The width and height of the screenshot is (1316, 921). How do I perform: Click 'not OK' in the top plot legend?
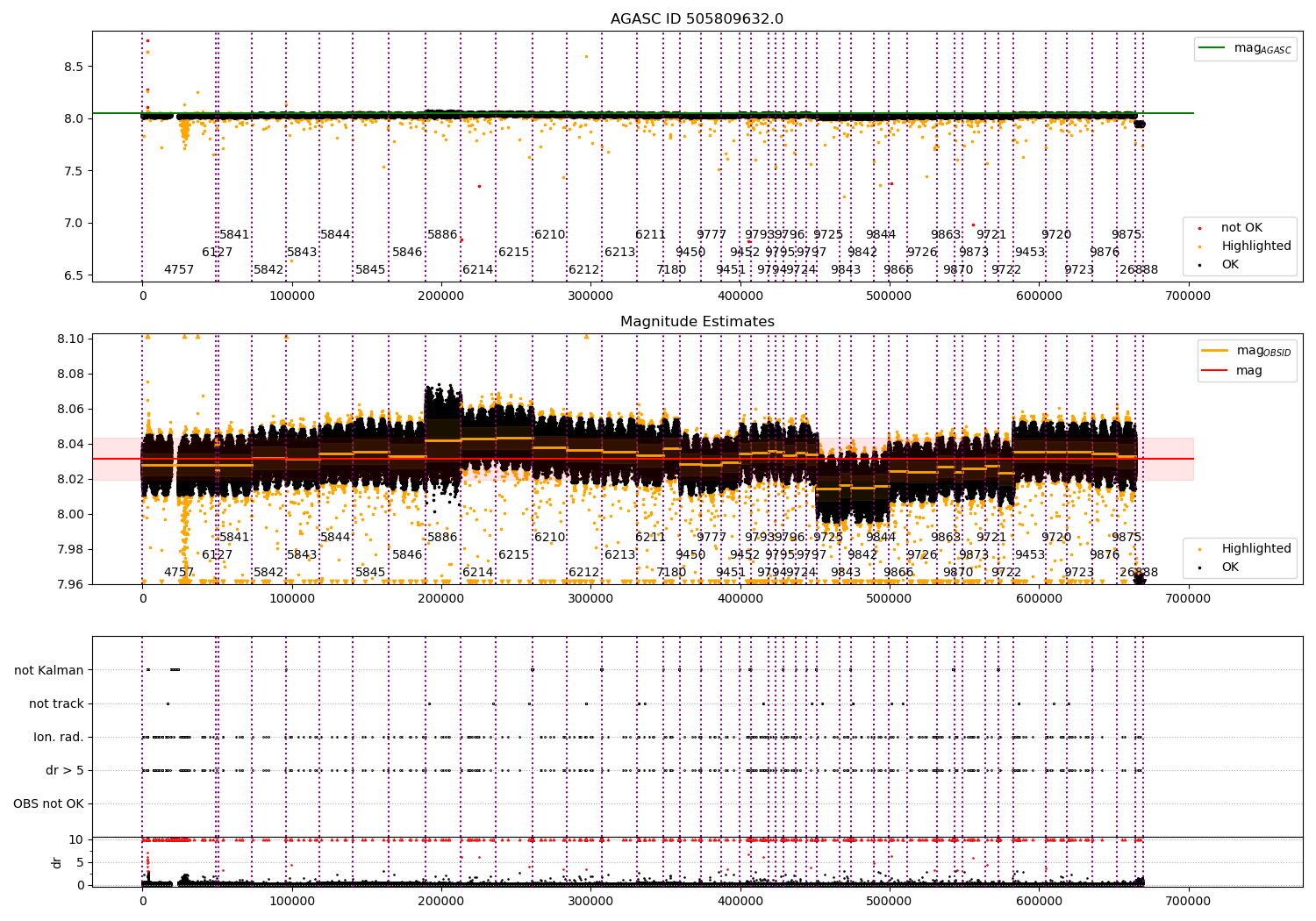(1241, 228)
